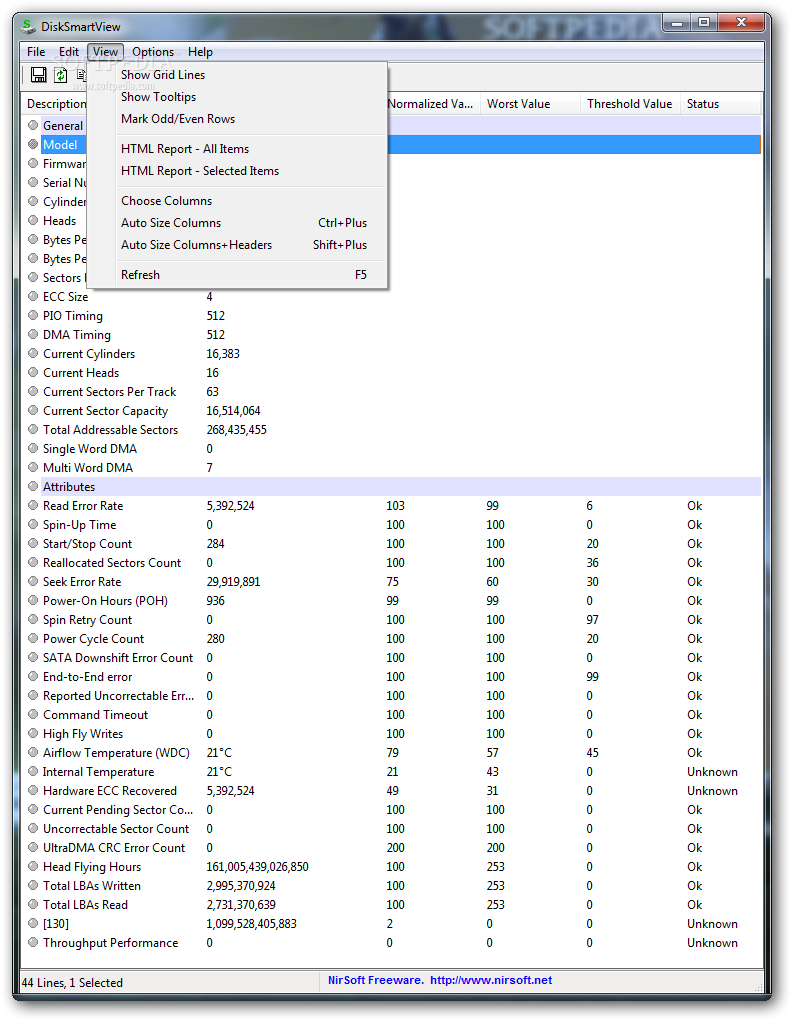Open the Help menu

tap(200, 52)
